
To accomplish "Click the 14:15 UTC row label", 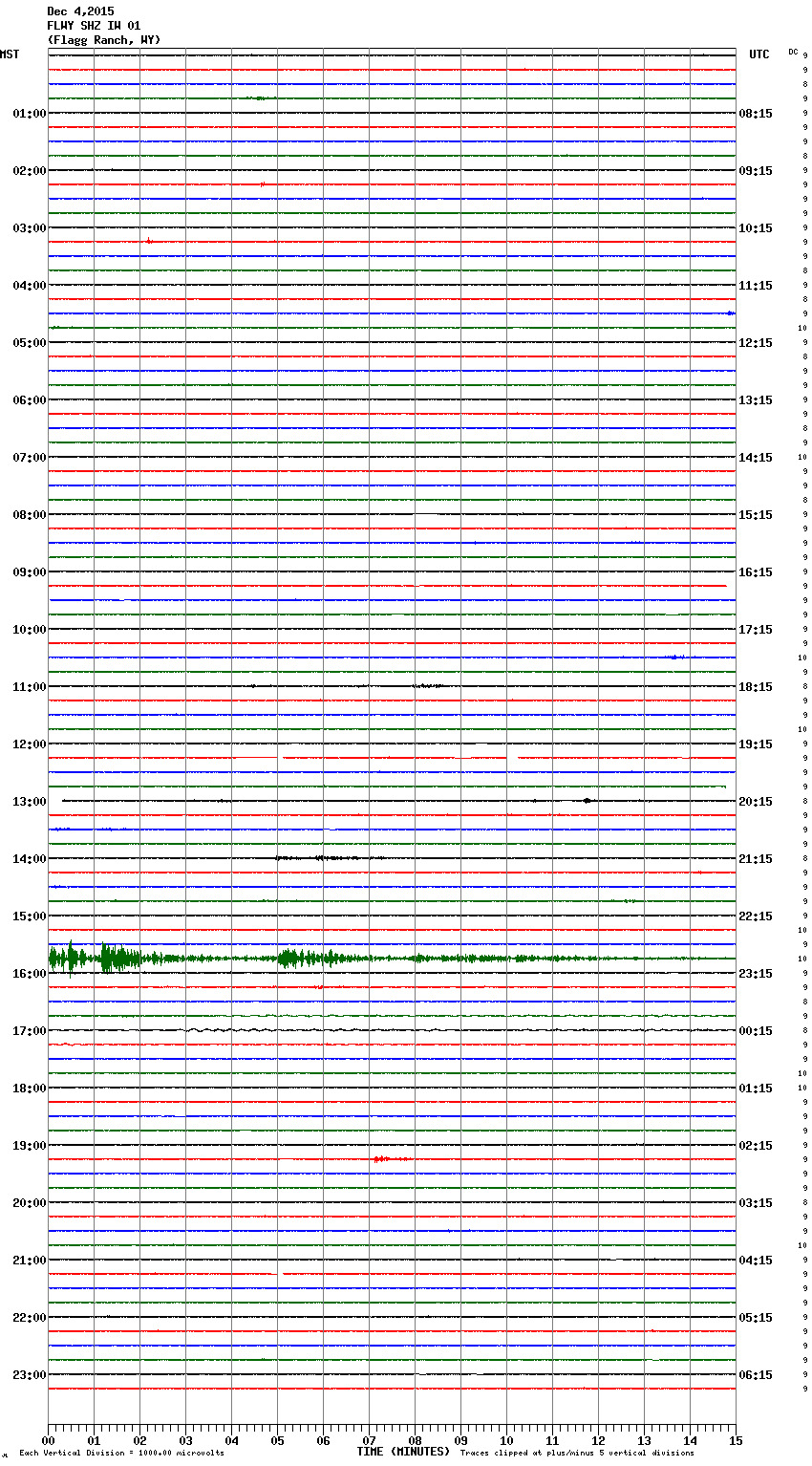I will pos(756,458).
